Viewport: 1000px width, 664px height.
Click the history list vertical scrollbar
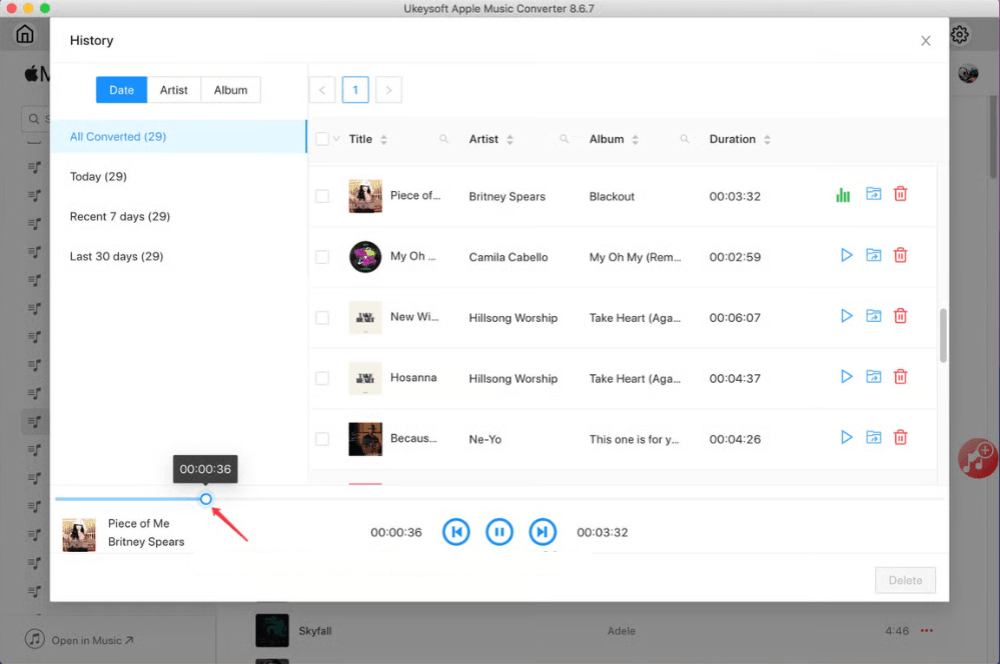[x=943, y=336]
